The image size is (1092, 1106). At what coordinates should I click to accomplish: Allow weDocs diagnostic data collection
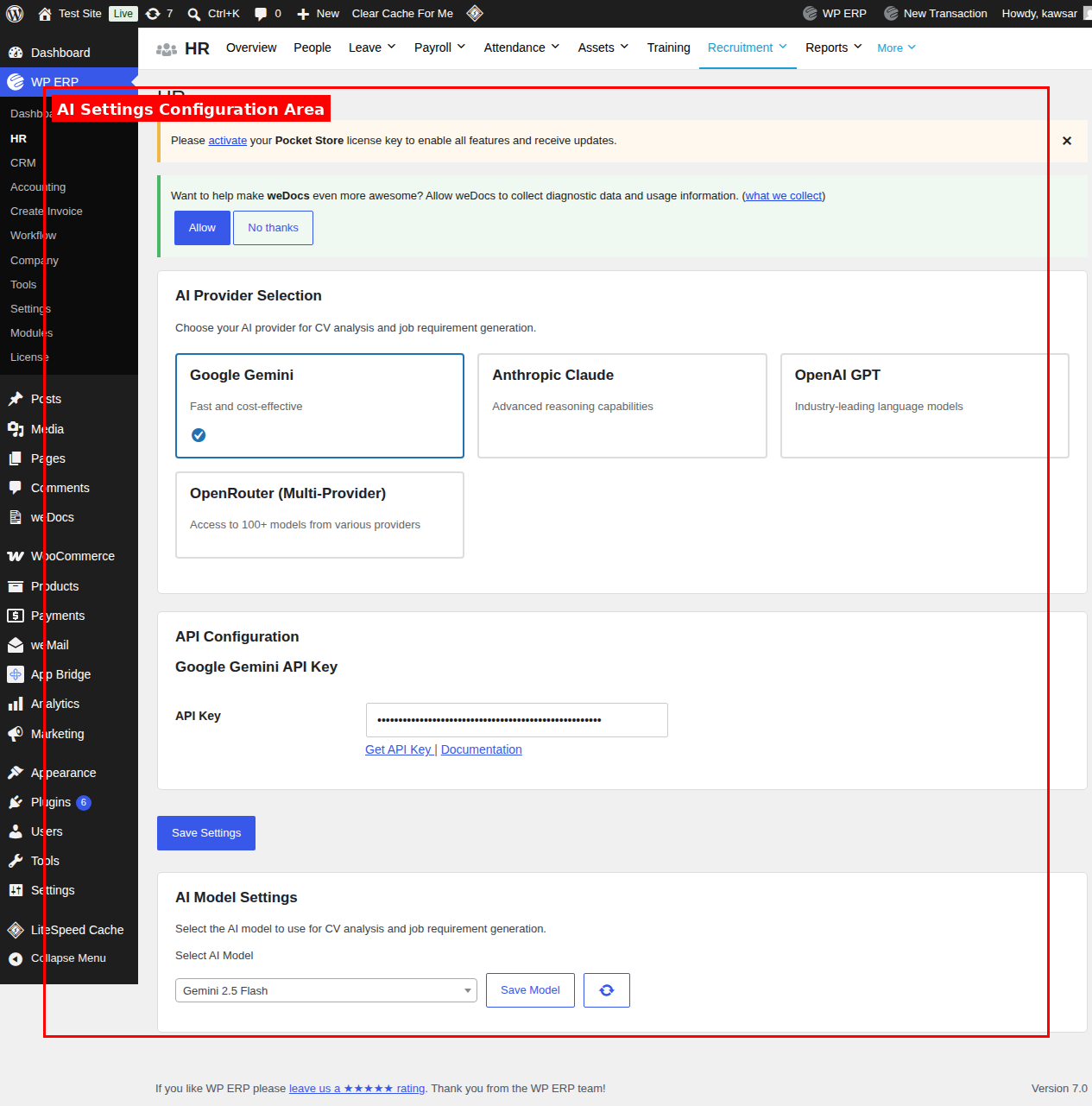[202, 228]
